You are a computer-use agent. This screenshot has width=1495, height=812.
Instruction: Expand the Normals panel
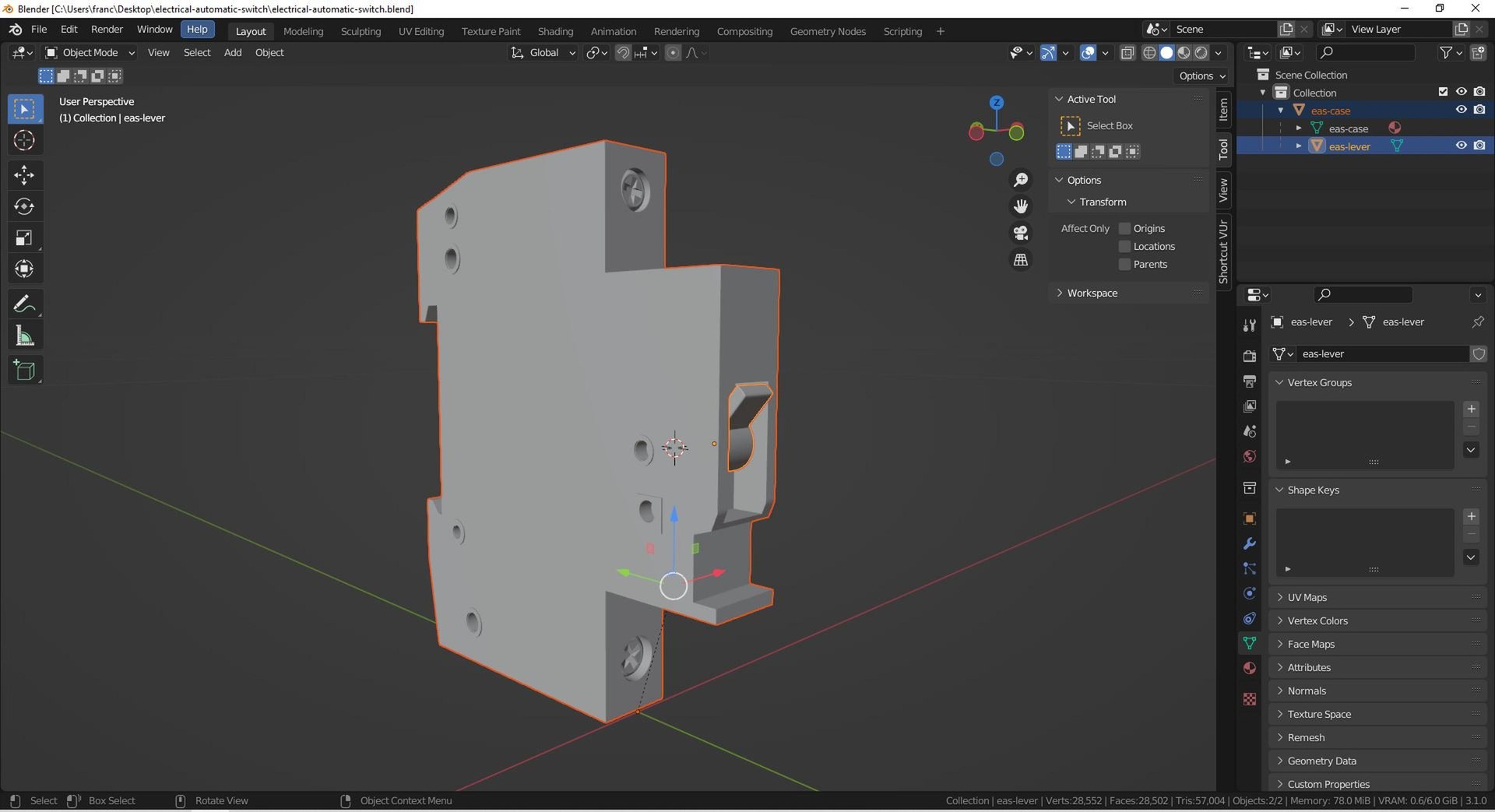coord(1377,691)
